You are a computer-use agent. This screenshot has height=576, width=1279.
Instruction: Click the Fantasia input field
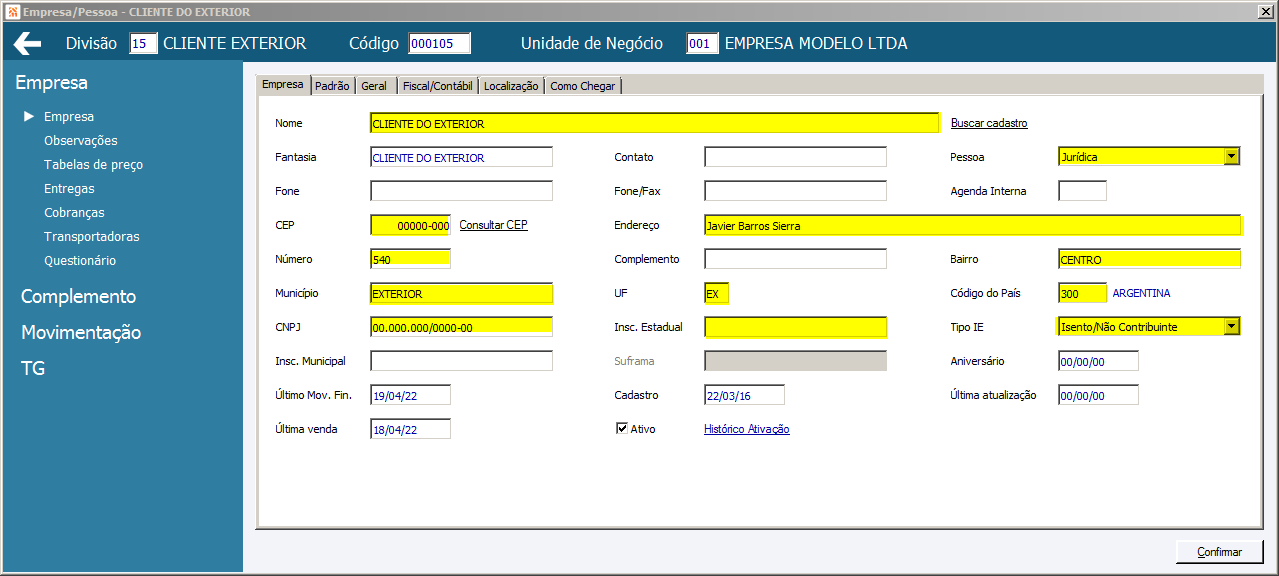pos(461,157)
